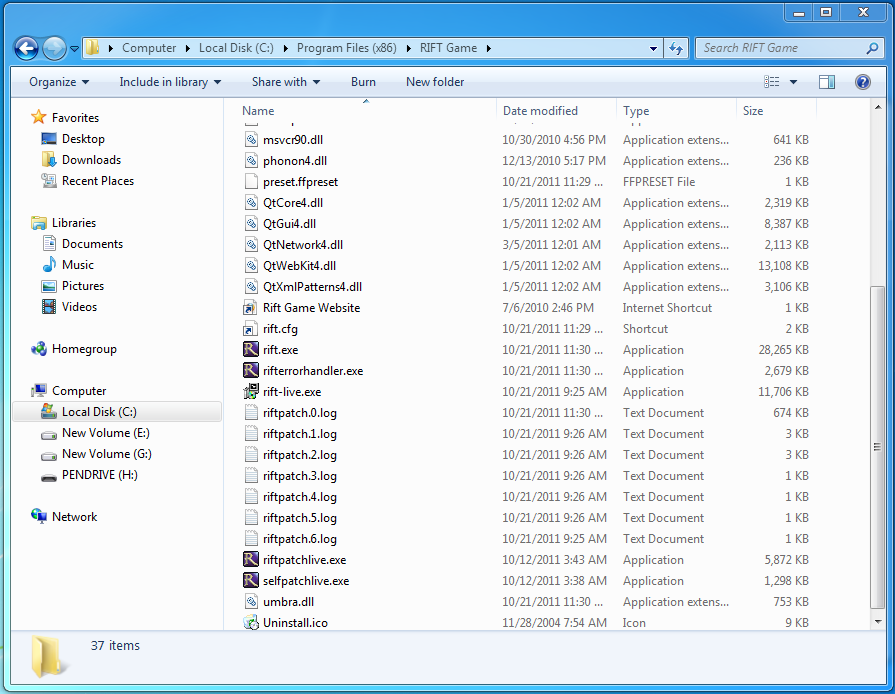Screen dimensions: 895x694
Task: Click the Forward navigation arrow button
Action: coord(55,49)
